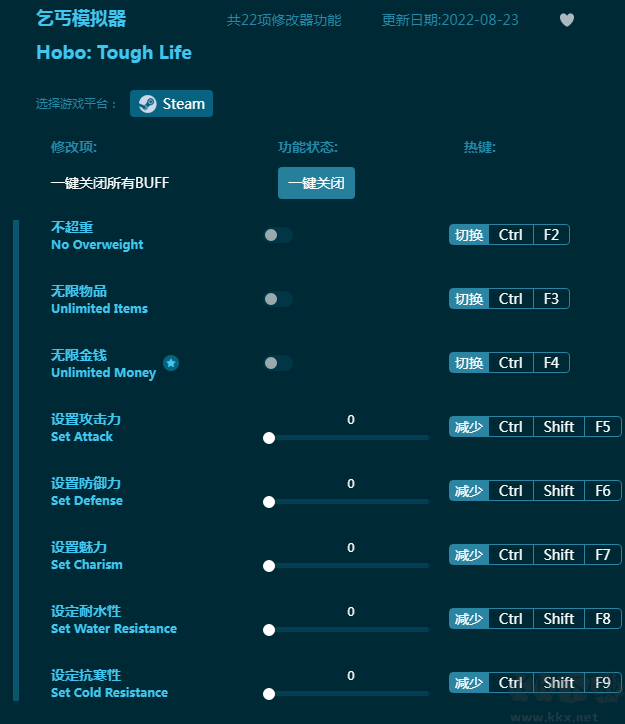Image resolution: width=625 pixels, height=724 pixels.
Task: Click the 一键关闭所有BUFF label
Action: [x=110, y=183]
